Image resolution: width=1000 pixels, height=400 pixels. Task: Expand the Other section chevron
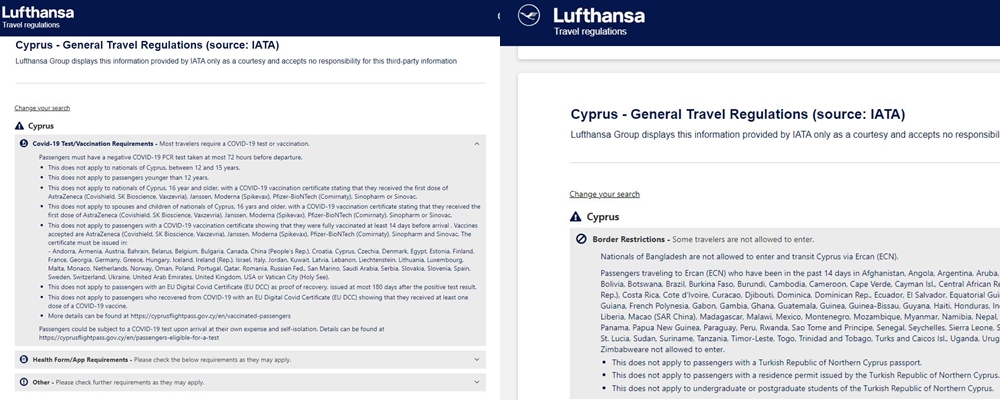pos(476,381)
